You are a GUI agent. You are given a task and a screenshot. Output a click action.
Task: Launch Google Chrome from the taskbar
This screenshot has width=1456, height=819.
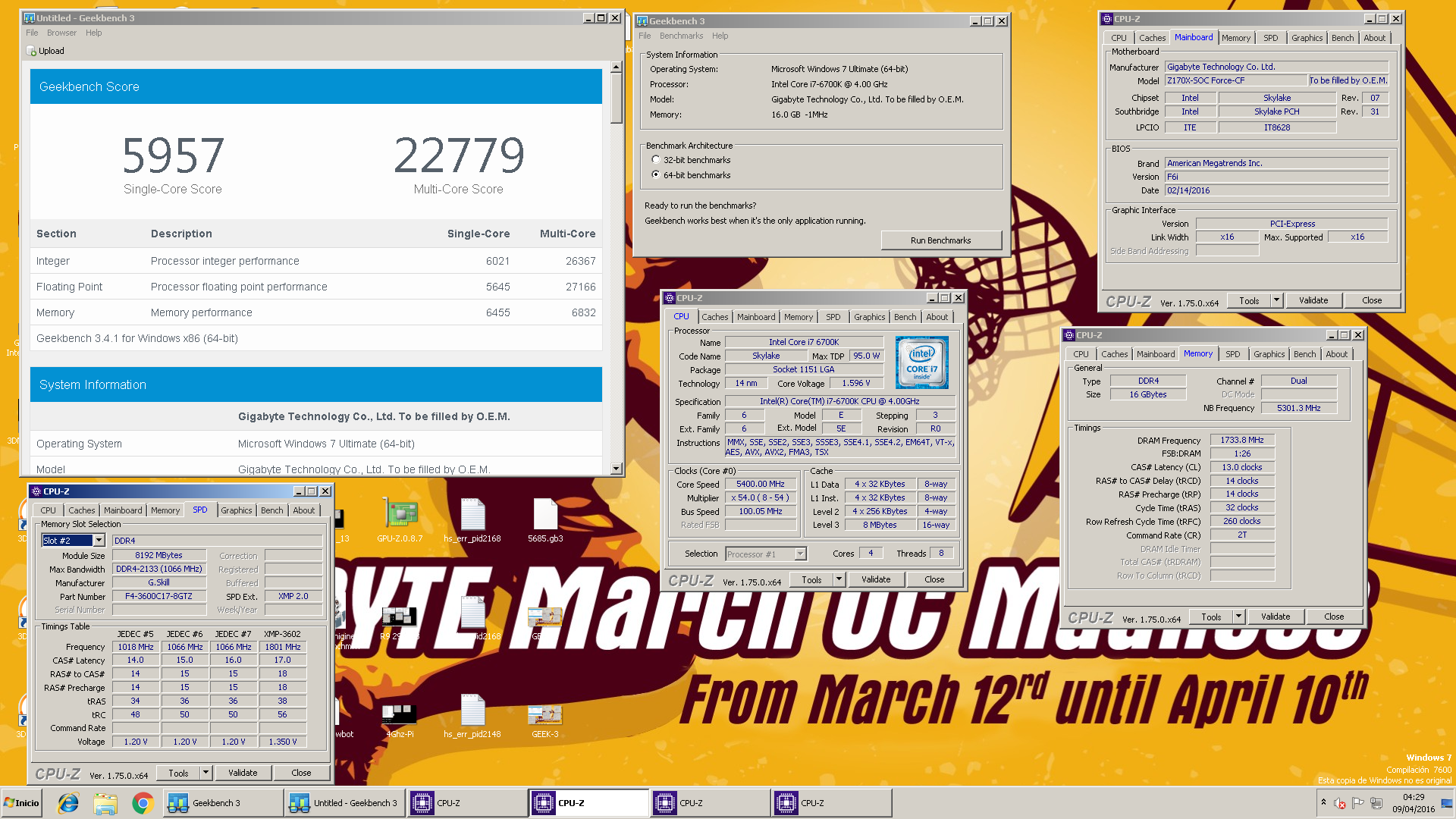tap(143, 803)
